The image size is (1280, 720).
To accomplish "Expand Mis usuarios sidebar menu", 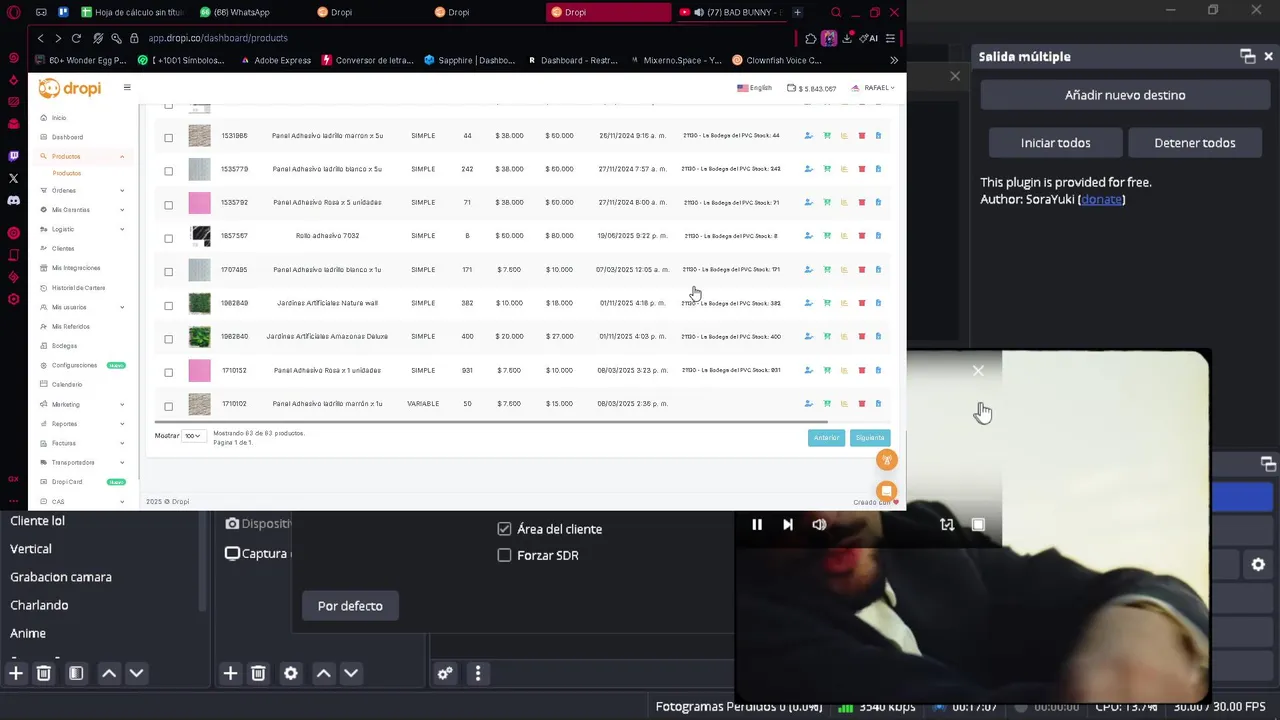I will (x=82, y=307).
